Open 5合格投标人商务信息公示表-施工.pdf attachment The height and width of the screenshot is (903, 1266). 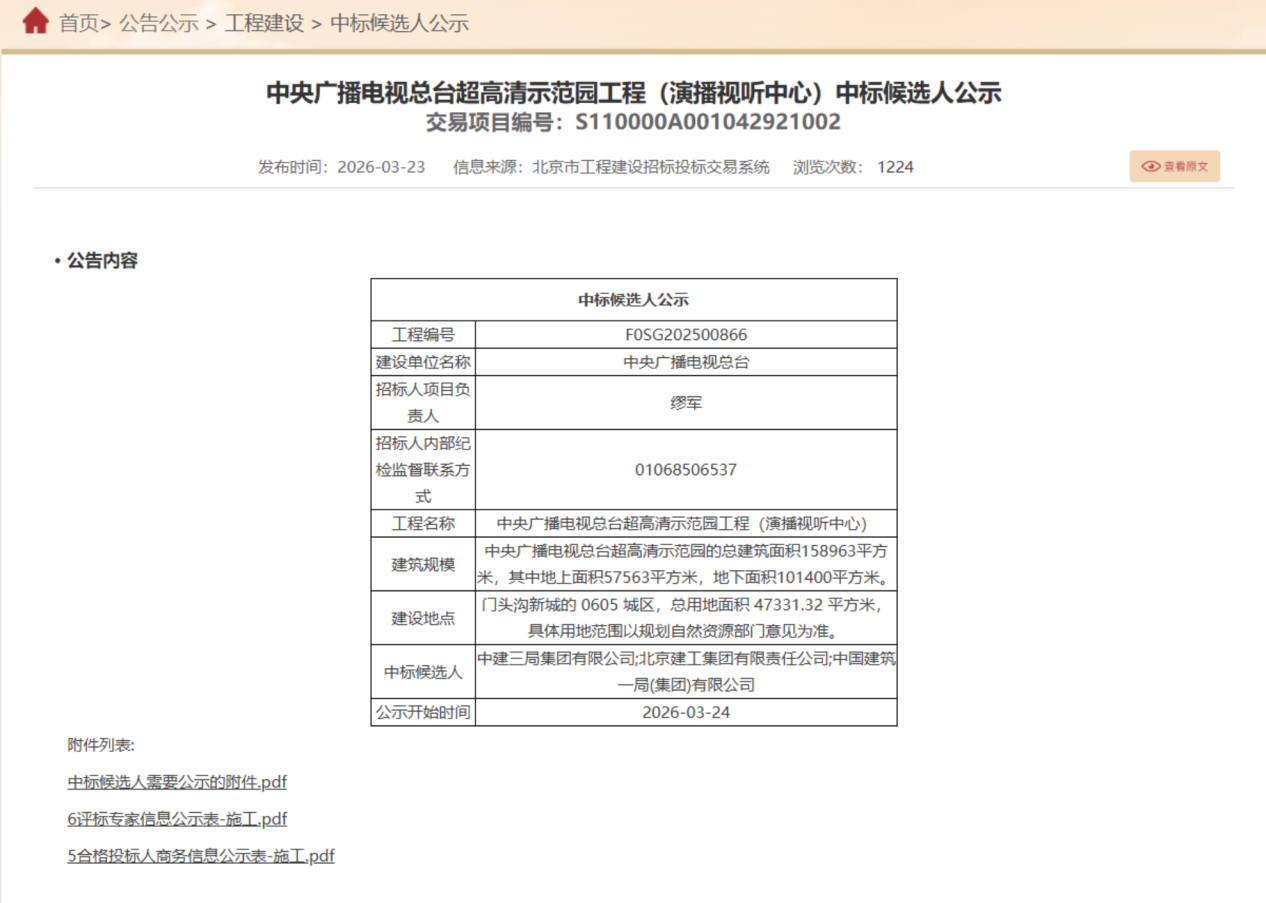(x=201, y=856)
